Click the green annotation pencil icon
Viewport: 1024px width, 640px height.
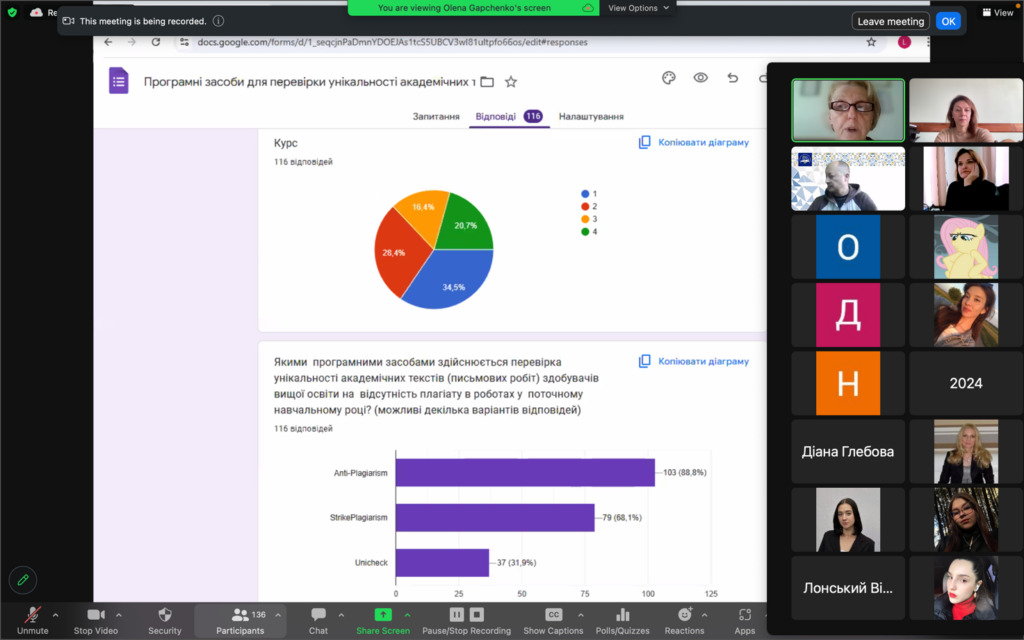(22, 579)
